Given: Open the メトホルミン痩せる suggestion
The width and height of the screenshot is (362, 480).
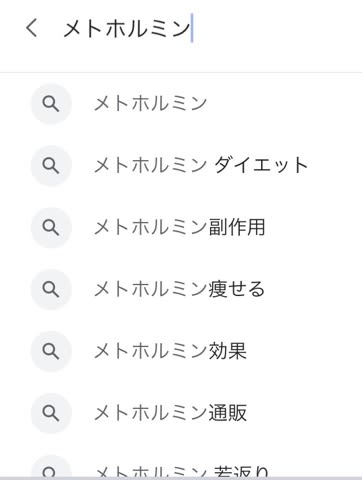Looking at the screenshot, I should (180, 289).
